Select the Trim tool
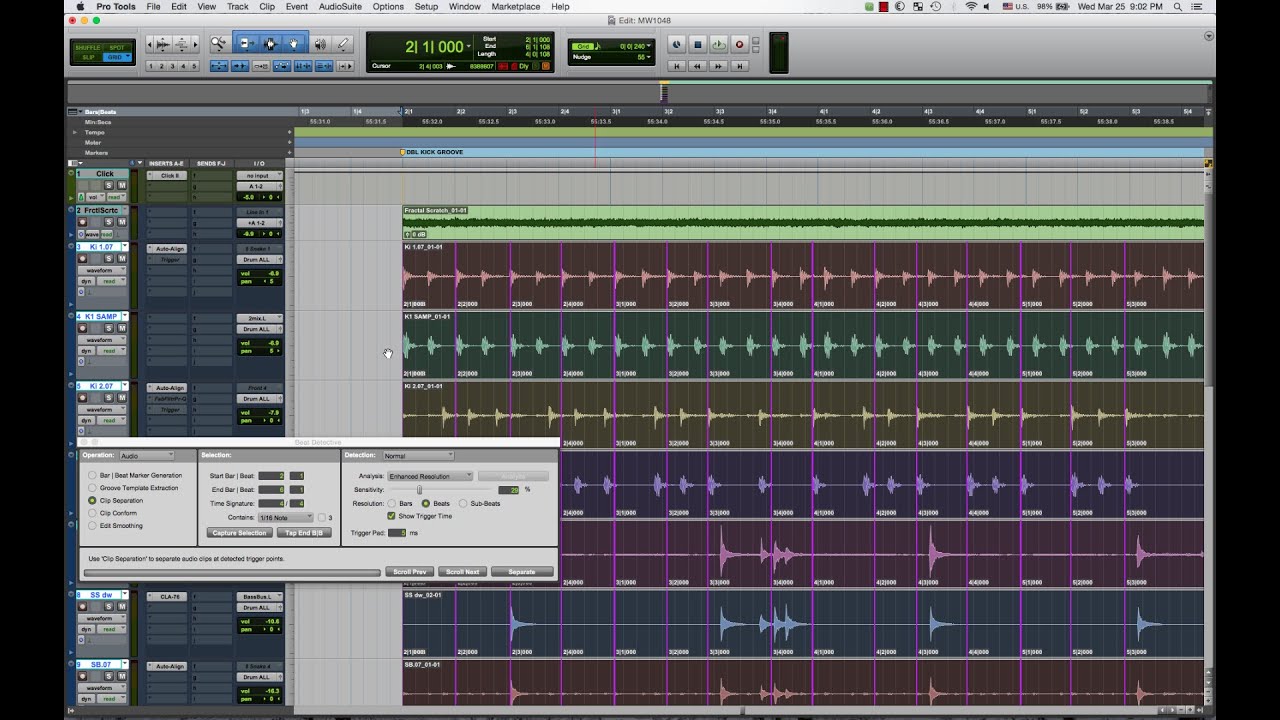This screenshot has width=1280, height=720. tap(247, 44)
